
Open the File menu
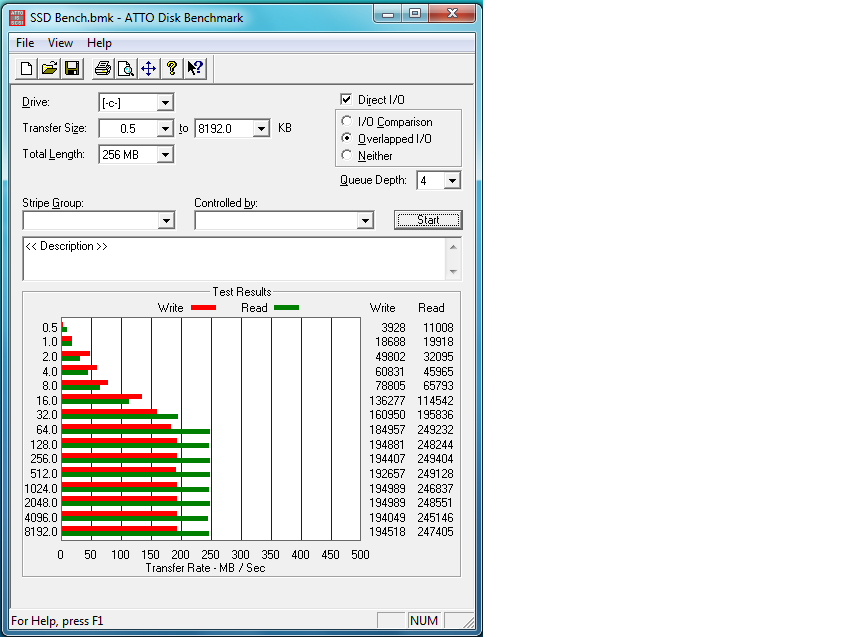[25, 43]
